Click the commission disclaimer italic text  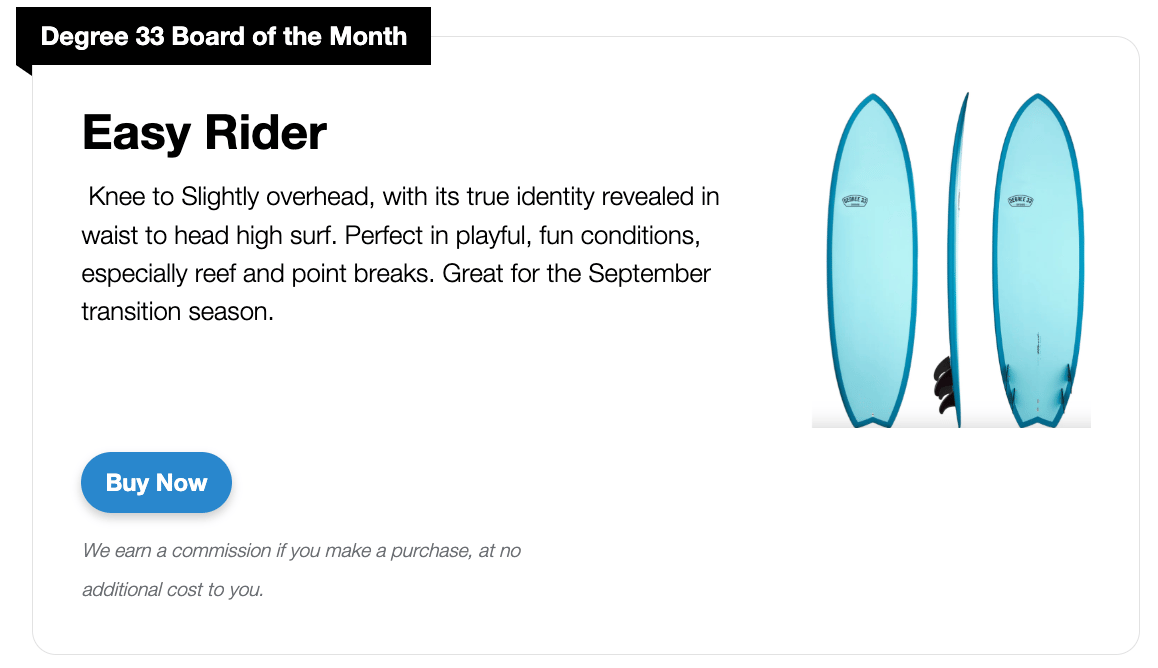301,570
